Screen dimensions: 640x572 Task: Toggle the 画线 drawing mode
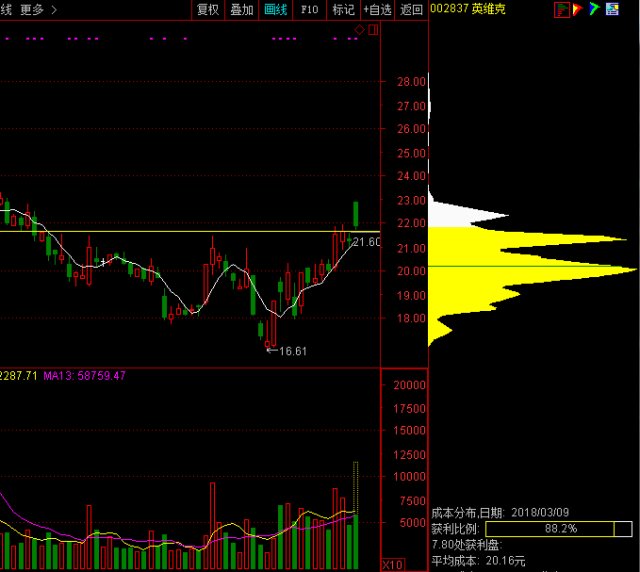[x=275, y=9]
